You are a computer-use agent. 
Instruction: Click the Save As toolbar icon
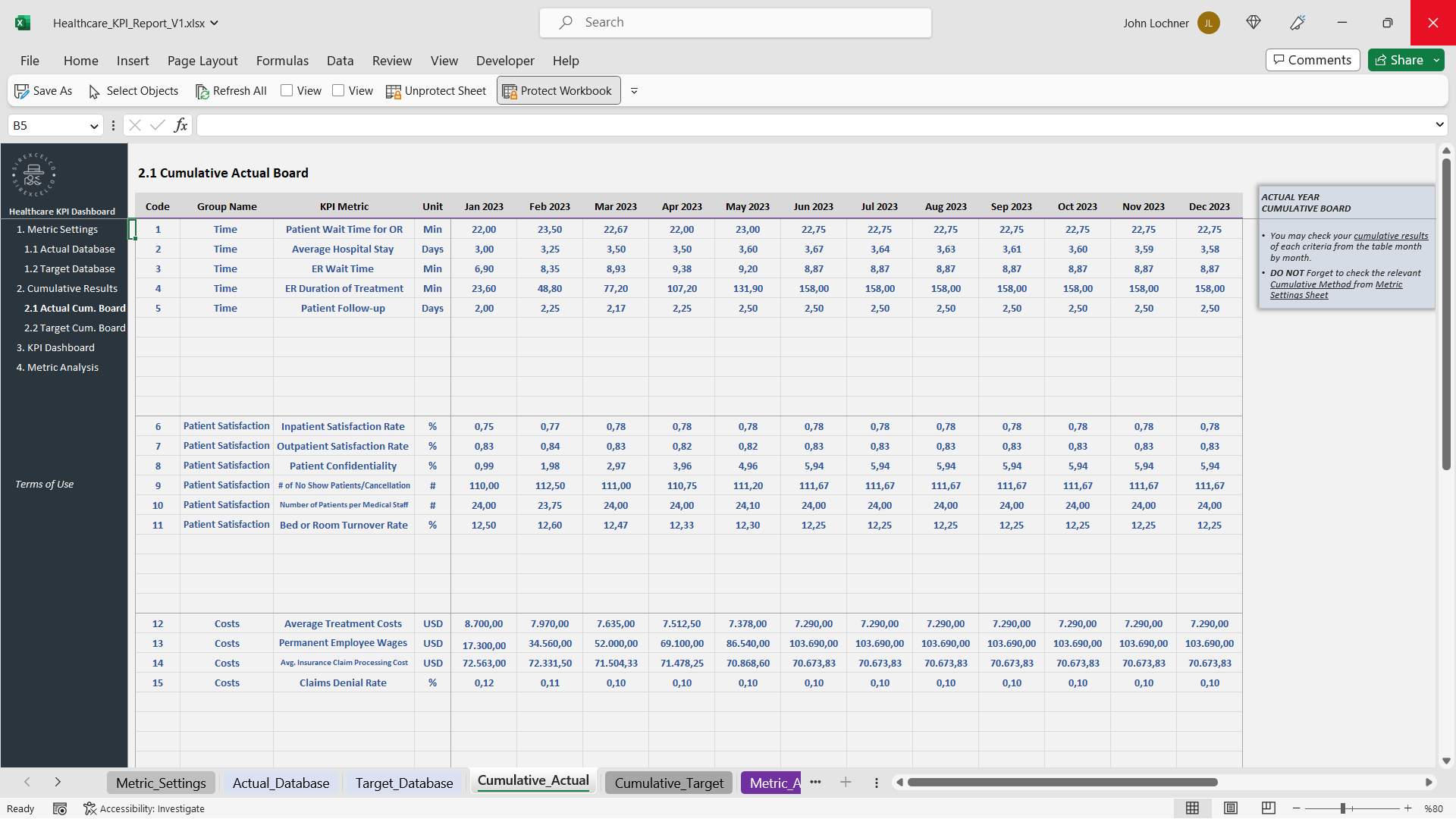click(21, 91)
